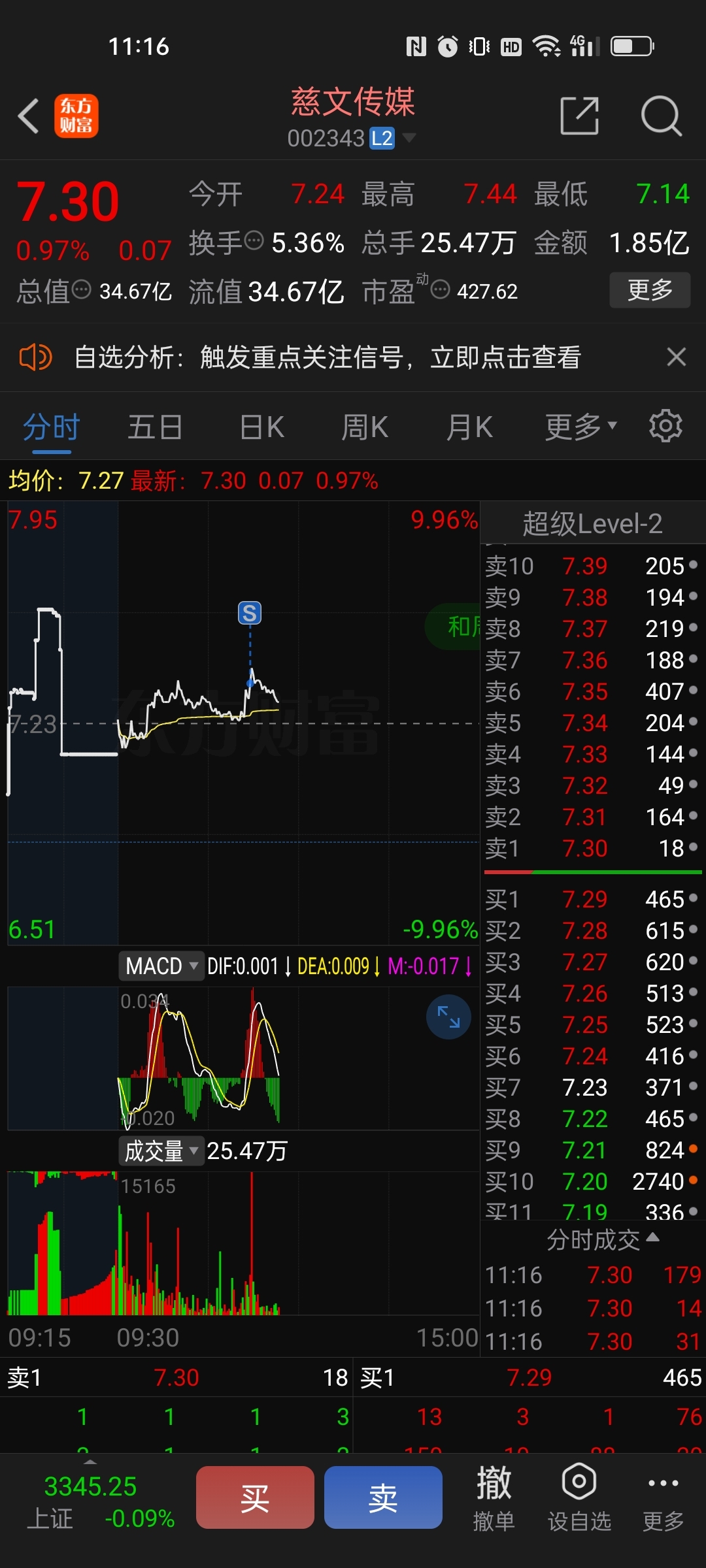Open the 成交量 indicator dropdown
The width and height of the screenshot is (706, 1568).
[x=161, y=1151]
